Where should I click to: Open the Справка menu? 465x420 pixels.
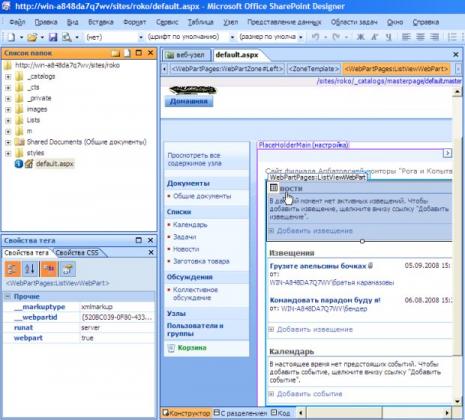tap(426, 22)
